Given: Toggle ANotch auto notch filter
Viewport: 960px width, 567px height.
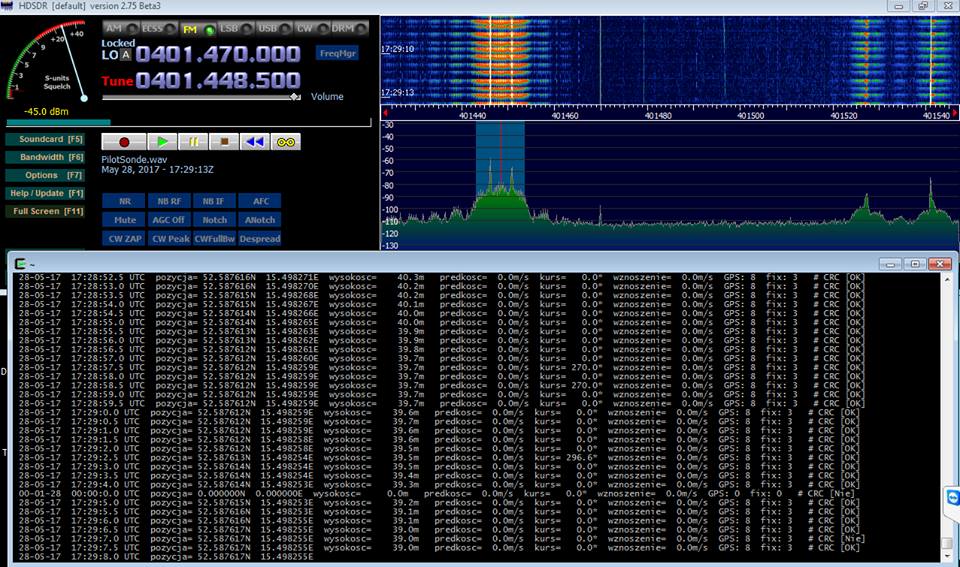Looking at the screenshot, I should click(260, 220).
